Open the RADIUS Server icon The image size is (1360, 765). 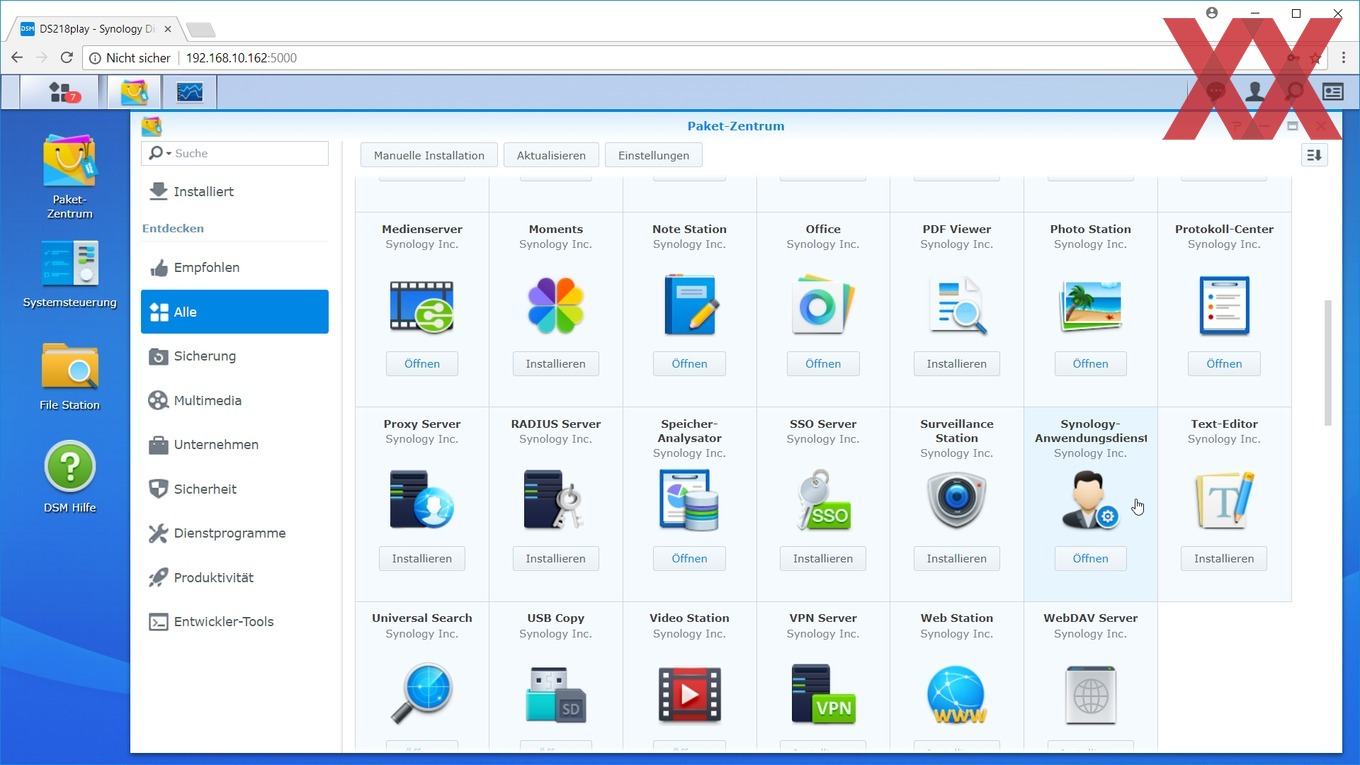pos(556,500)
